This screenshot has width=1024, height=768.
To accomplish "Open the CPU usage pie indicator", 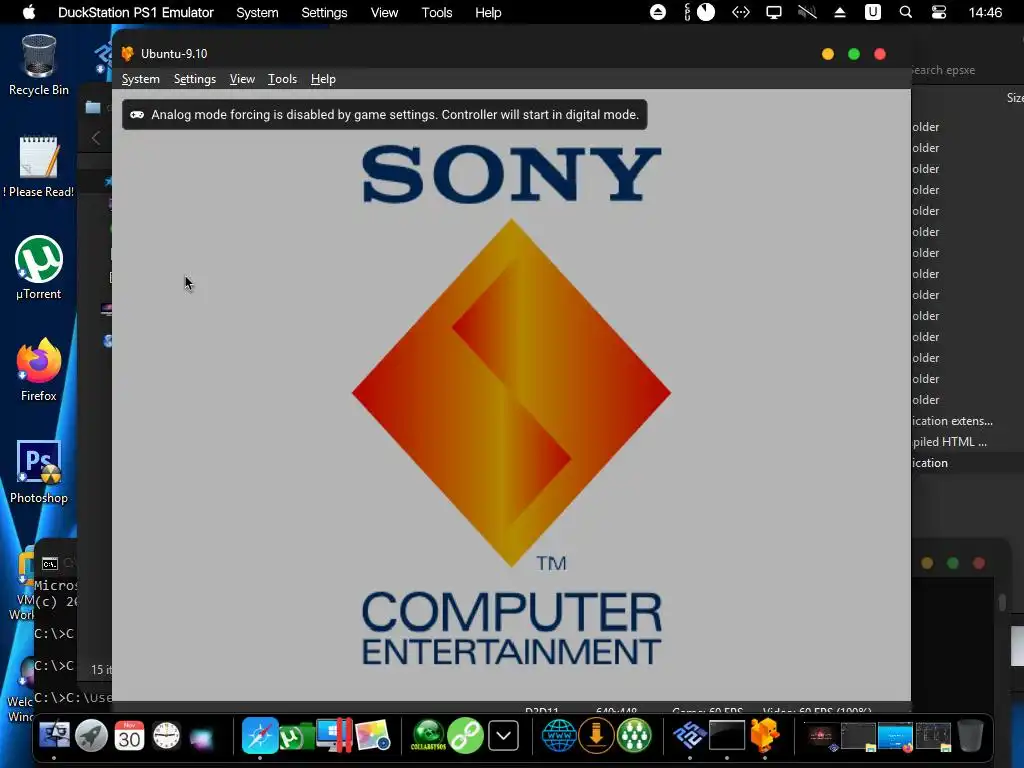I will (x=705, y=12).
